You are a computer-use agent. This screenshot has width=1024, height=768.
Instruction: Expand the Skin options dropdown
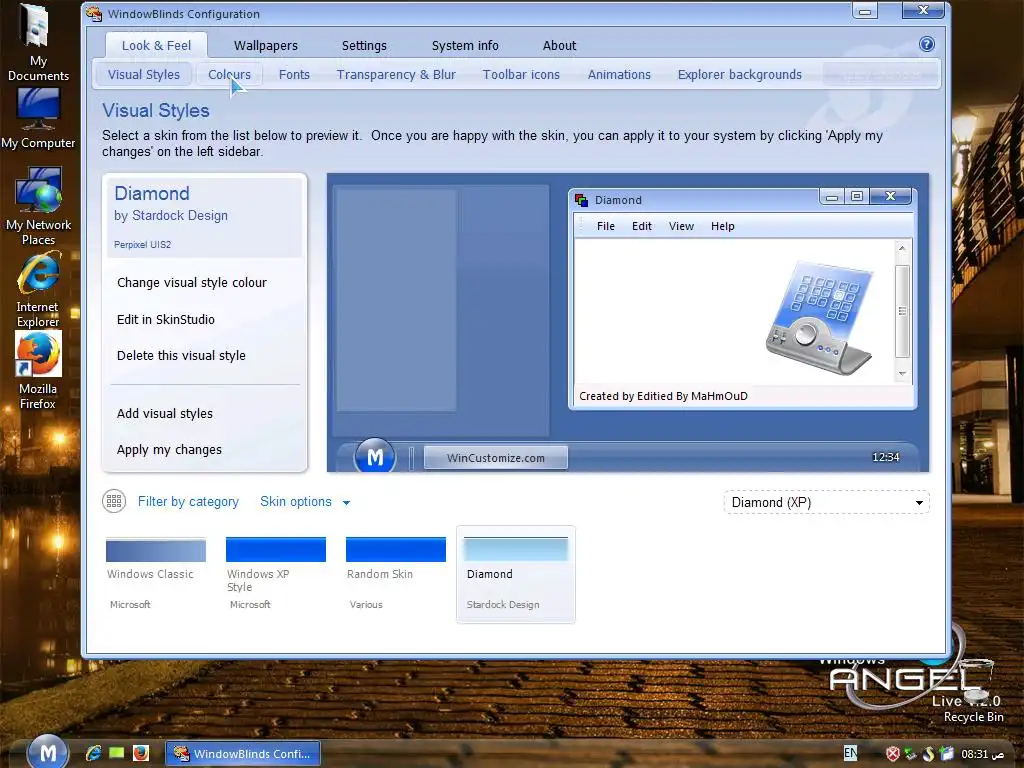coord(305,502)
